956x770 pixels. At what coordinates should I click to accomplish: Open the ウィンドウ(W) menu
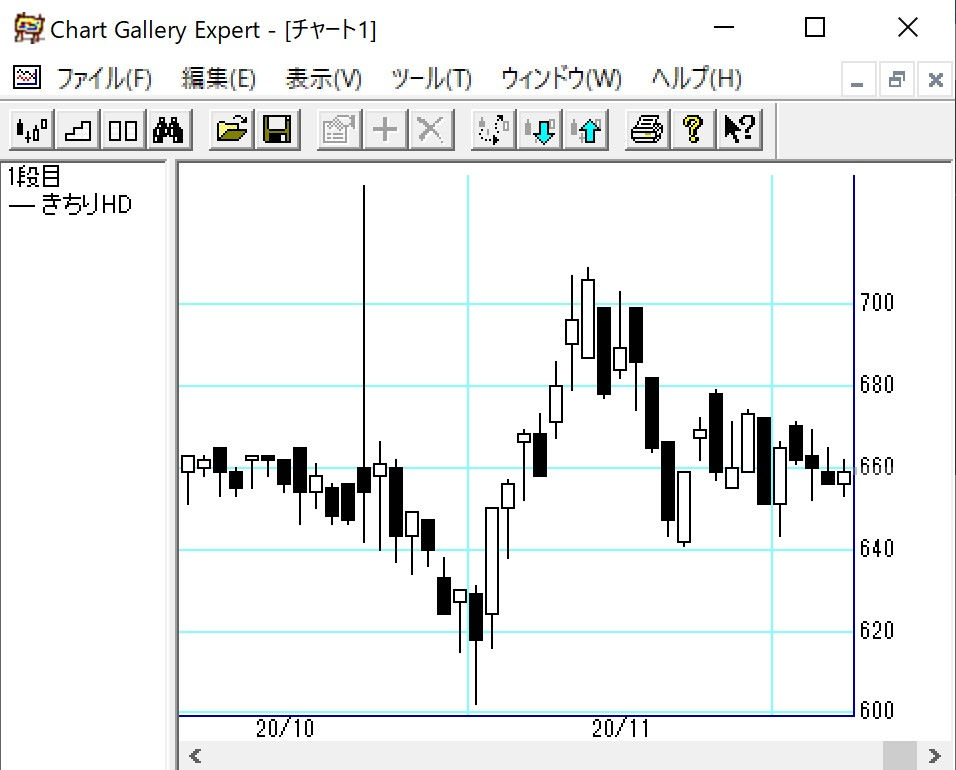[x=561, y=79]
